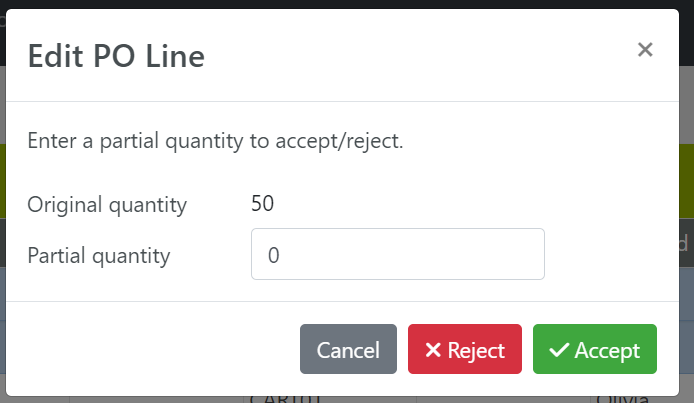This screenshot has height=403, width=694.
Task: Click the partial quantity instruction text
Action: [215, 141]
